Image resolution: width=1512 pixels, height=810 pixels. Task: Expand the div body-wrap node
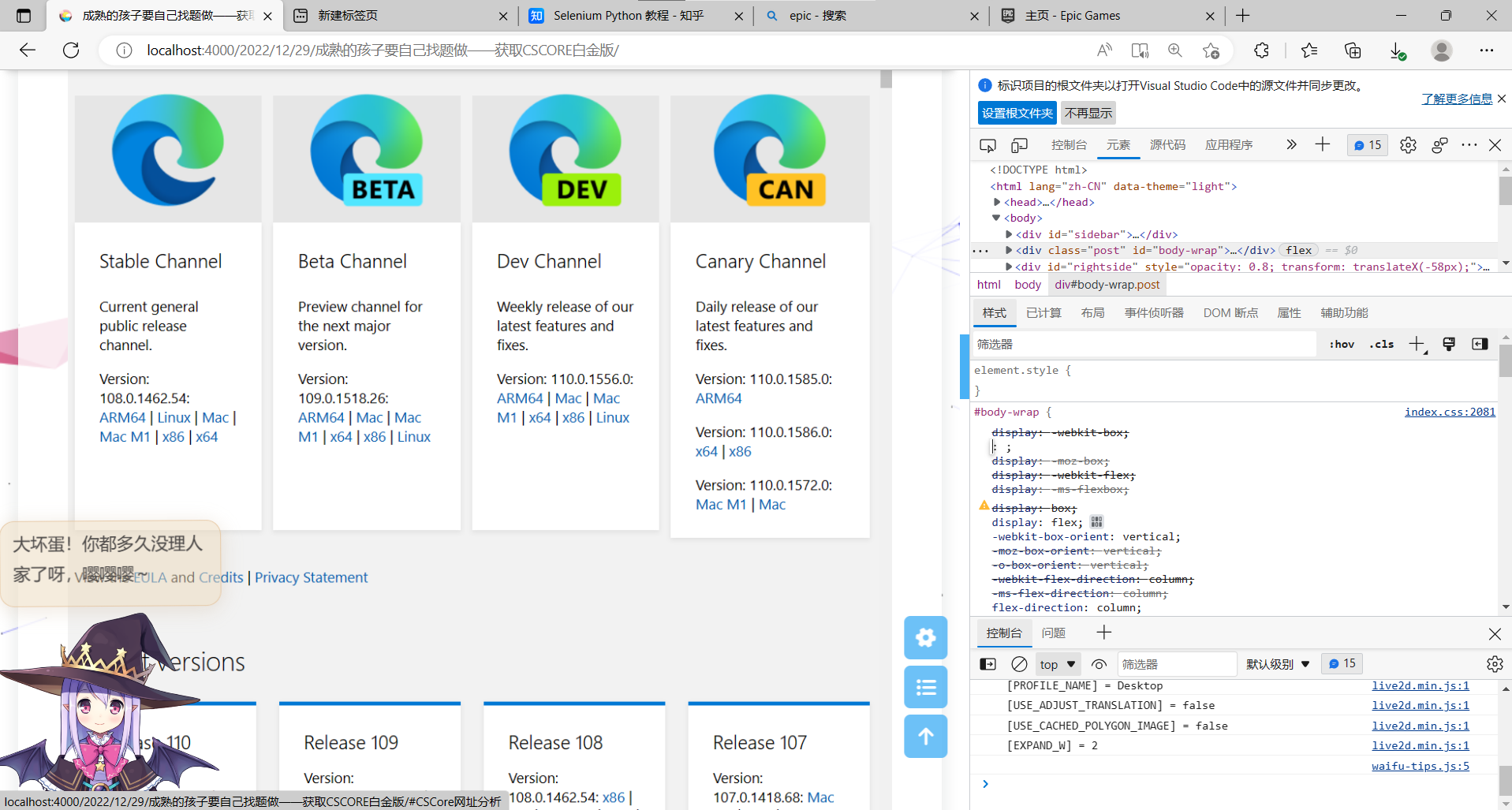[x=1009, y=250]
